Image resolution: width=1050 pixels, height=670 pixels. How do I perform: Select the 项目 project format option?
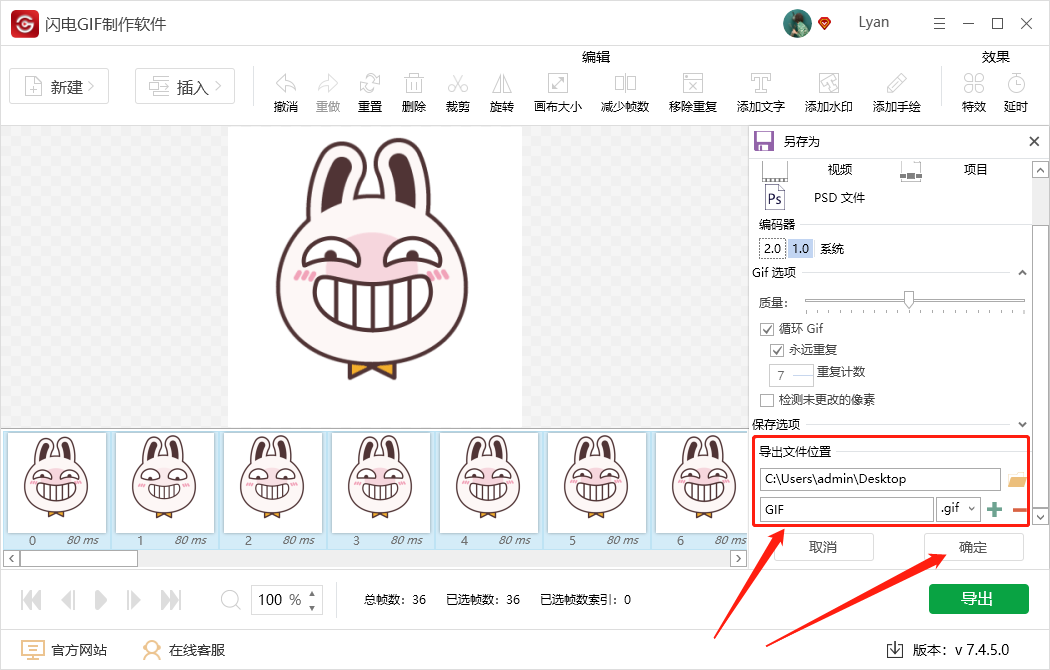(976, 169)
